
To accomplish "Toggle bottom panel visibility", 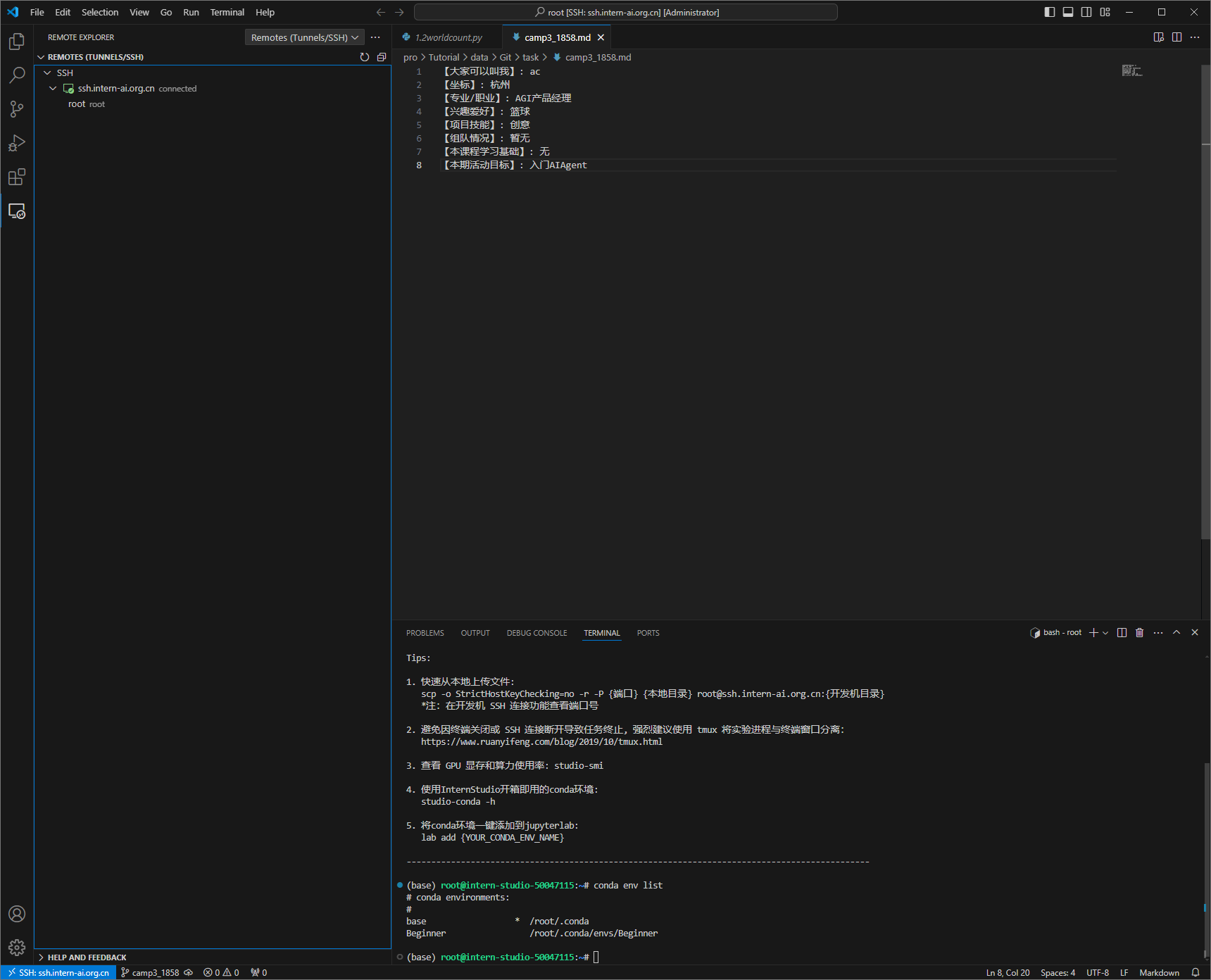I will pyautogui.click(x=1068, y=12).
